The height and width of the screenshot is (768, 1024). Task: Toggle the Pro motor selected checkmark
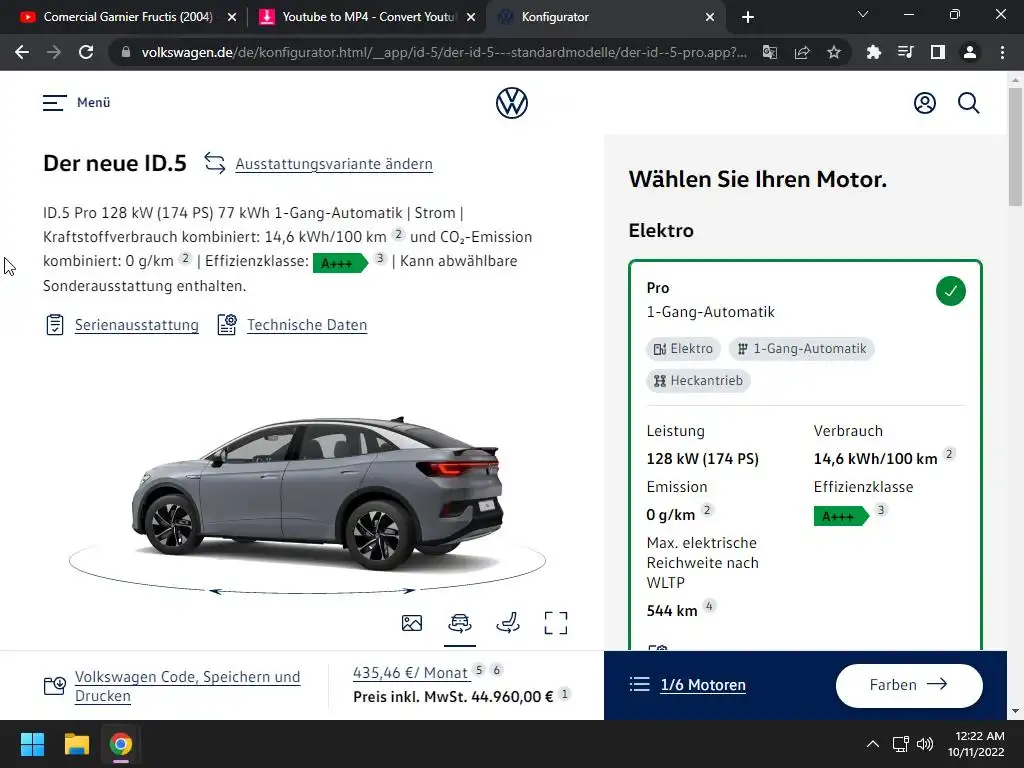(950, 291)
